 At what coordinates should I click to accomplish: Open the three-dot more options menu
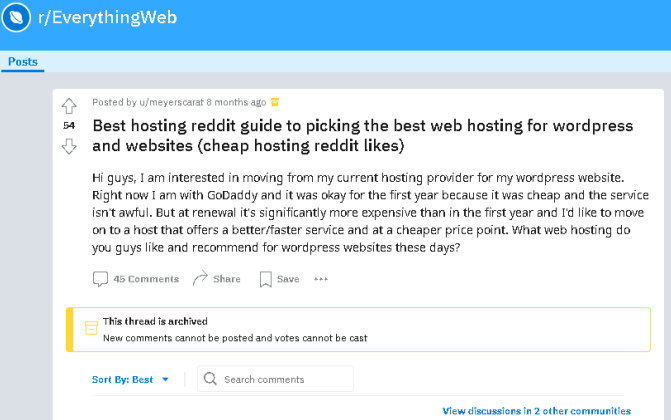coord(321,279)
